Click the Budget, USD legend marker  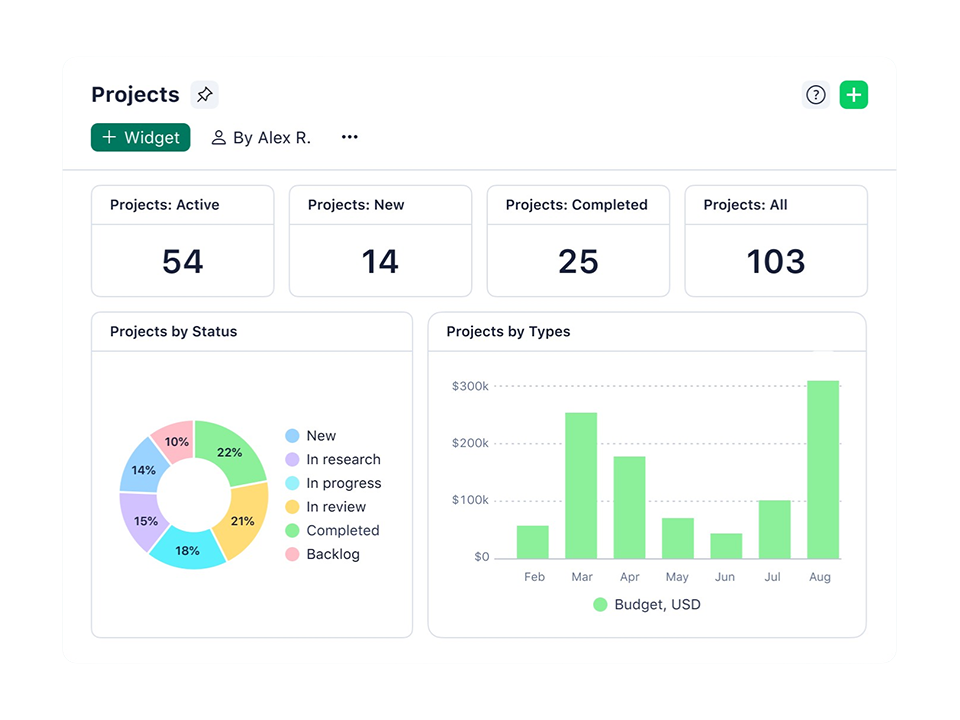point(600,604)
